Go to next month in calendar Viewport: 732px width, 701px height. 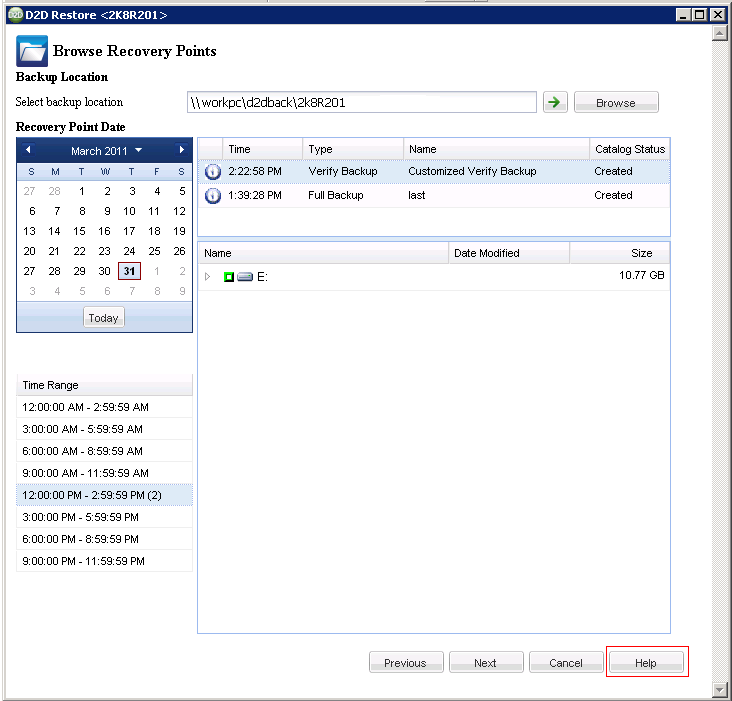(181, 150)
